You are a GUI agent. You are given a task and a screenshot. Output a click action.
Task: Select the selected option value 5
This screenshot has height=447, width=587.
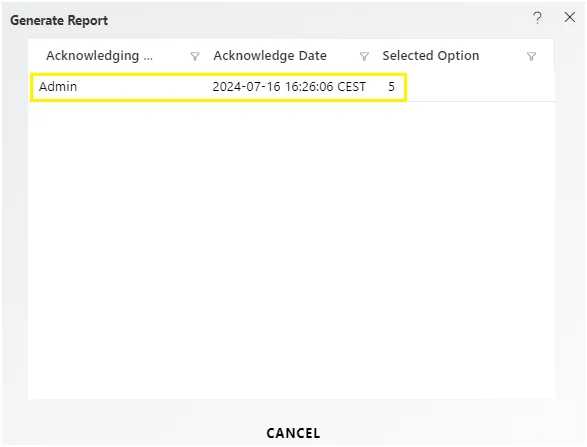391,86
